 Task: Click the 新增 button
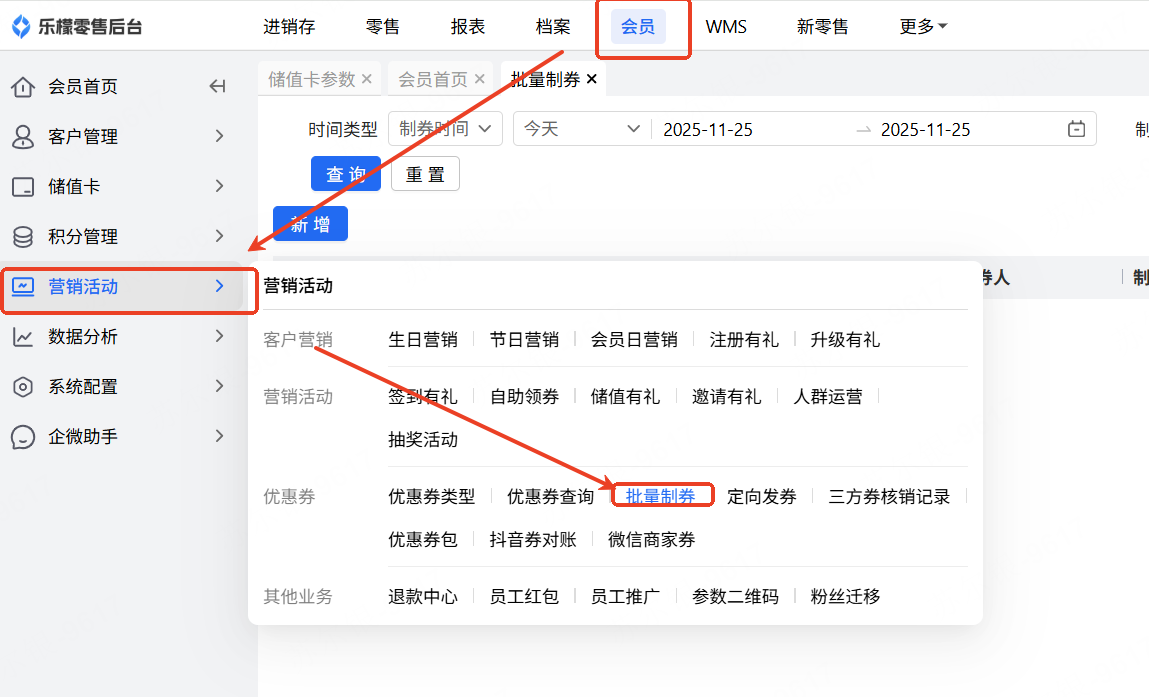[x=310, y=224]
